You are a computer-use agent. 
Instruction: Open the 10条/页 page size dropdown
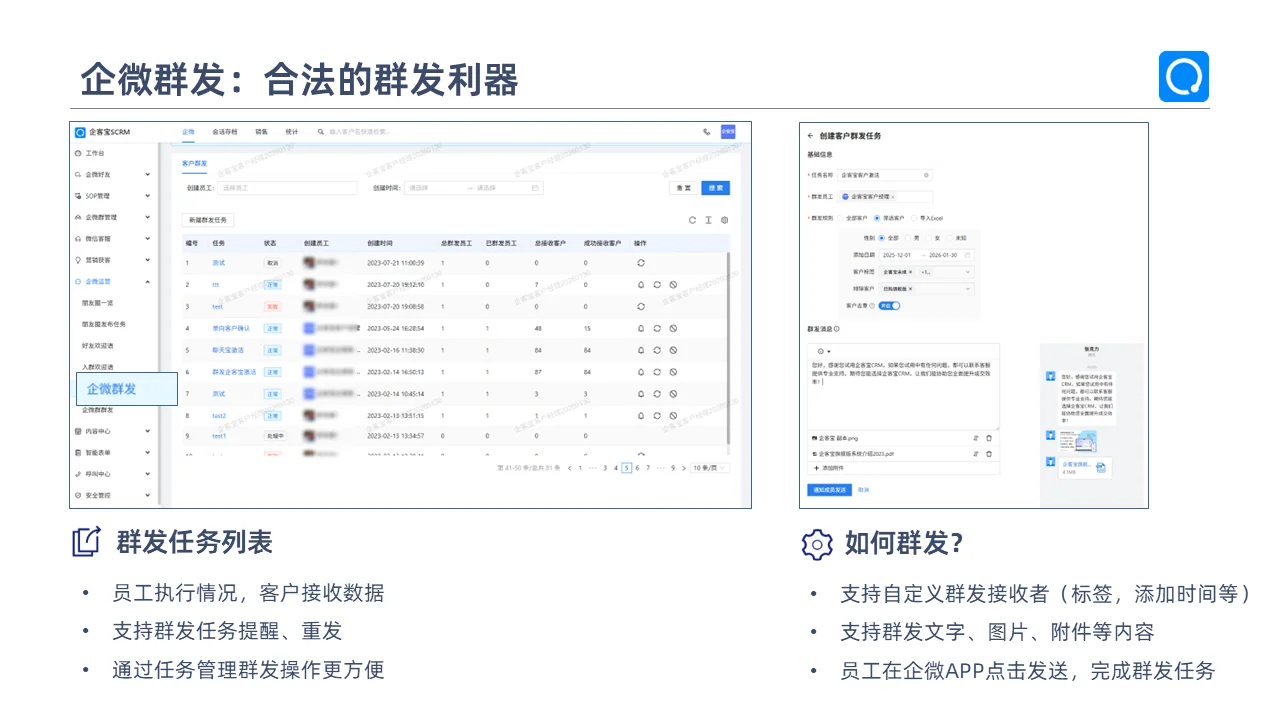coord(711,468)
